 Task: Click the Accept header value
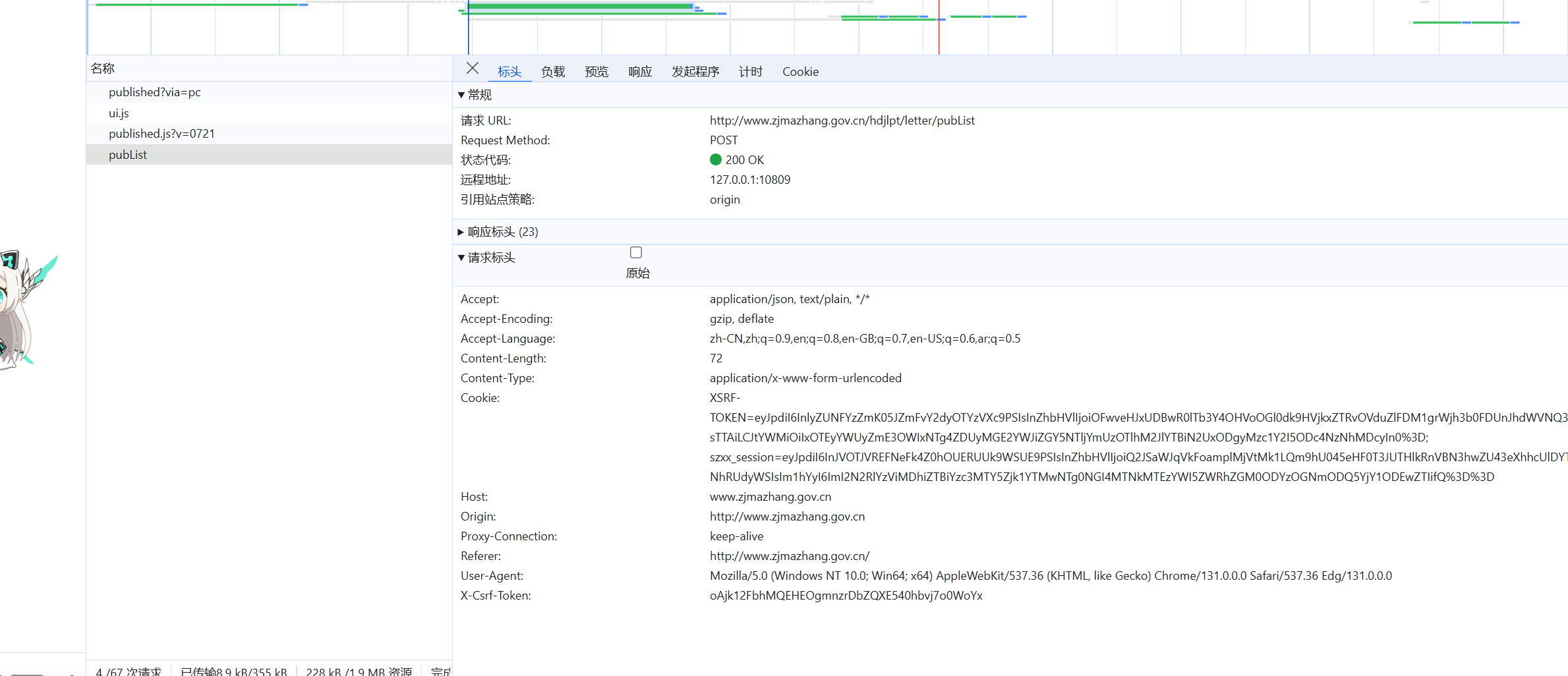coord(790,299)
